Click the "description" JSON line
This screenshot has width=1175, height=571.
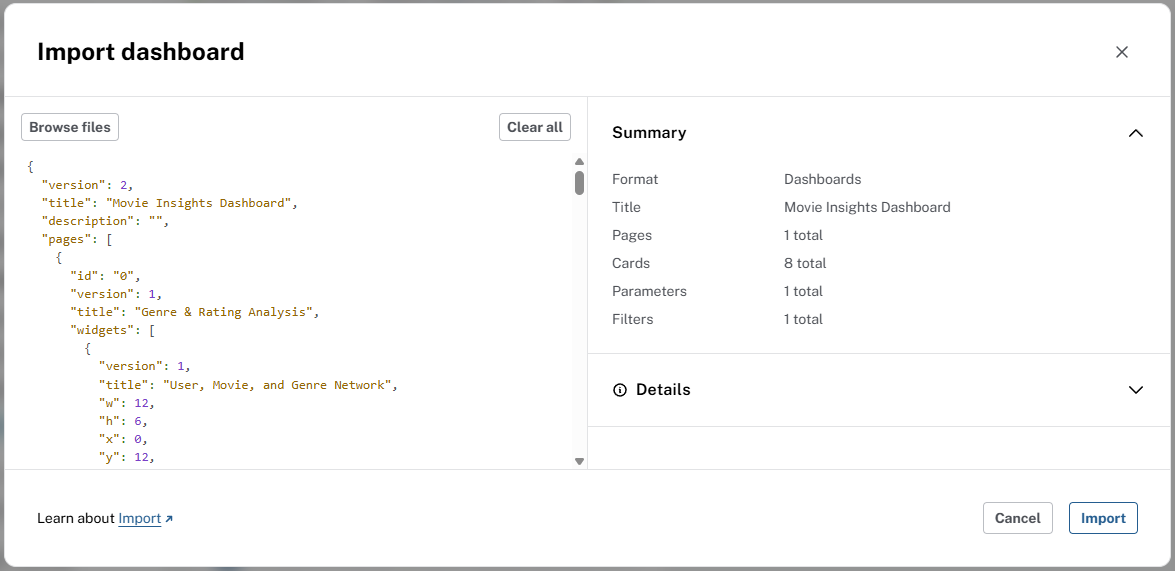(x=106, y=221)
